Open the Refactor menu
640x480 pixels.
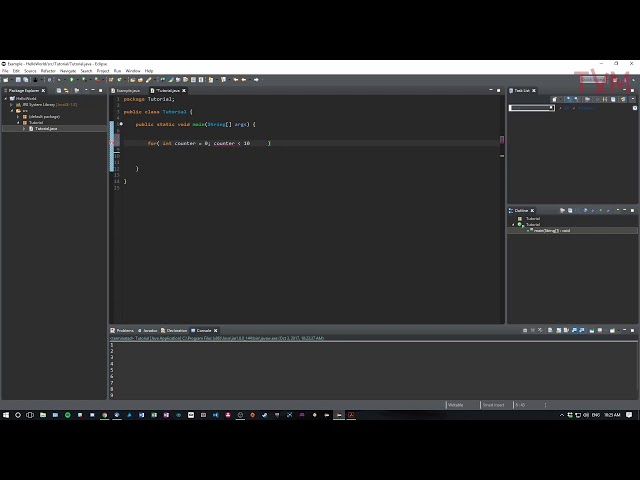(48, 71)
